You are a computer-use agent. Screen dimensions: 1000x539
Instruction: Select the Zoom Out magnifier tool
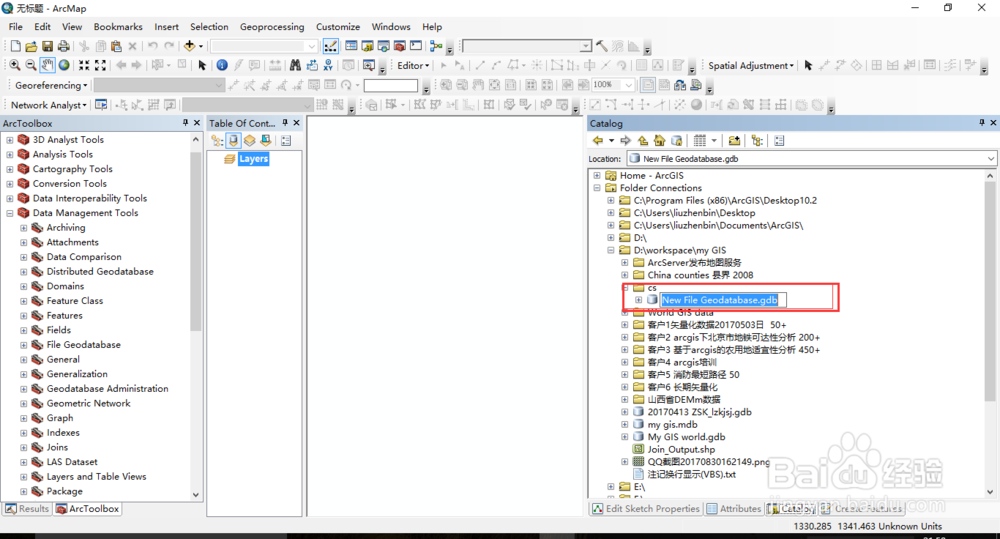31,65
